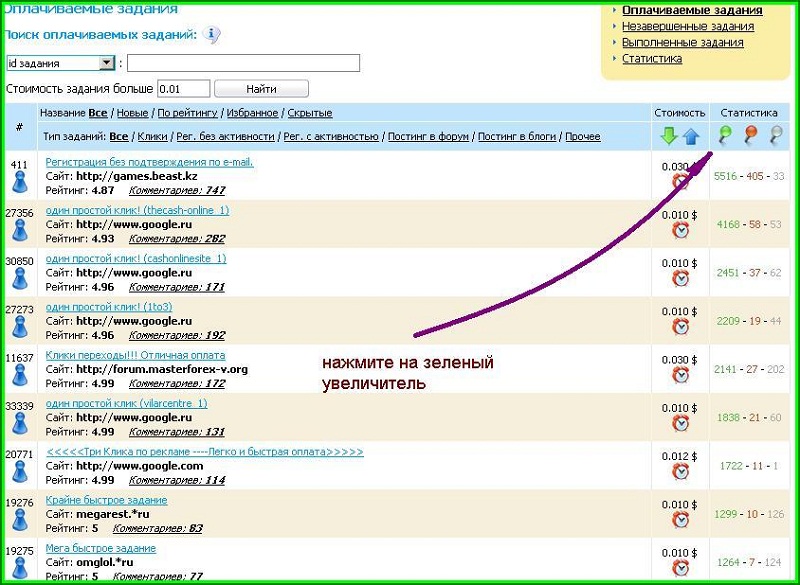Click the blue pawn icon for task 11637

point(19,375)
